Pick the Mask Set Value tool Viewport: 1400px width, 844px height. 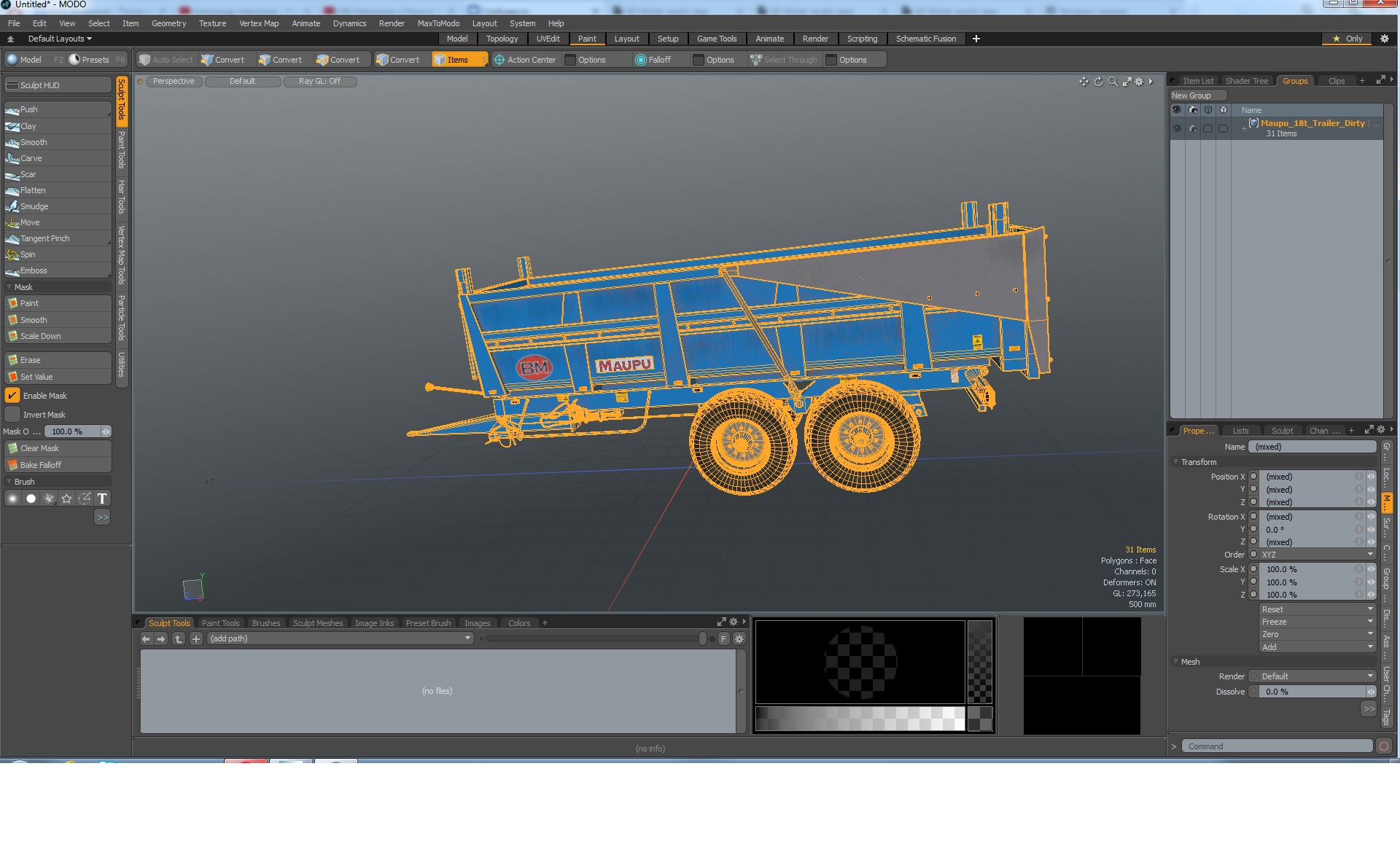[58, 377]
